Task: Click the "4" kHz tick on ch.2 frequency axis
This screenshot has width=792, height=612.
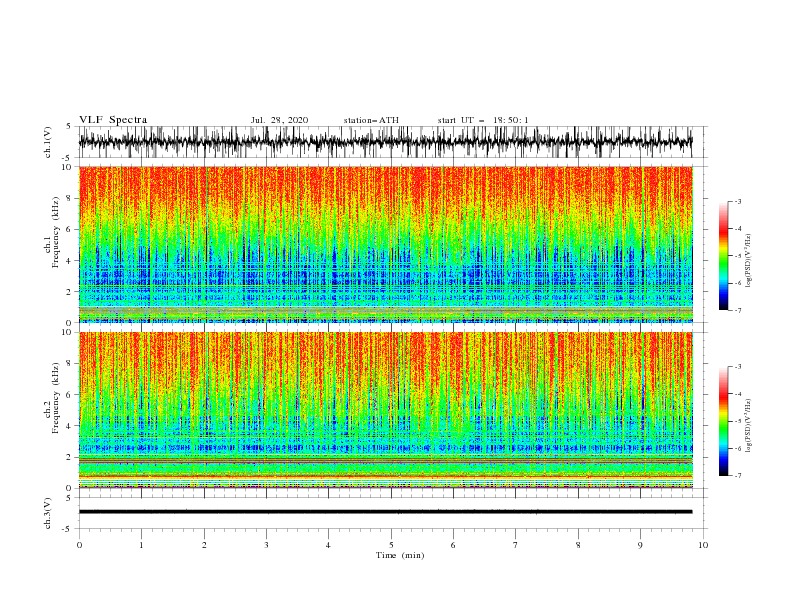Action: (69, 426)
